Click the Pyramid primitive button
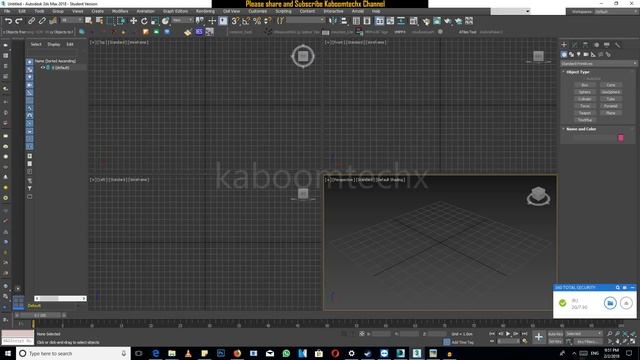Image resolution: width=640 pixels, height=360 pixels. pos(611,106)
